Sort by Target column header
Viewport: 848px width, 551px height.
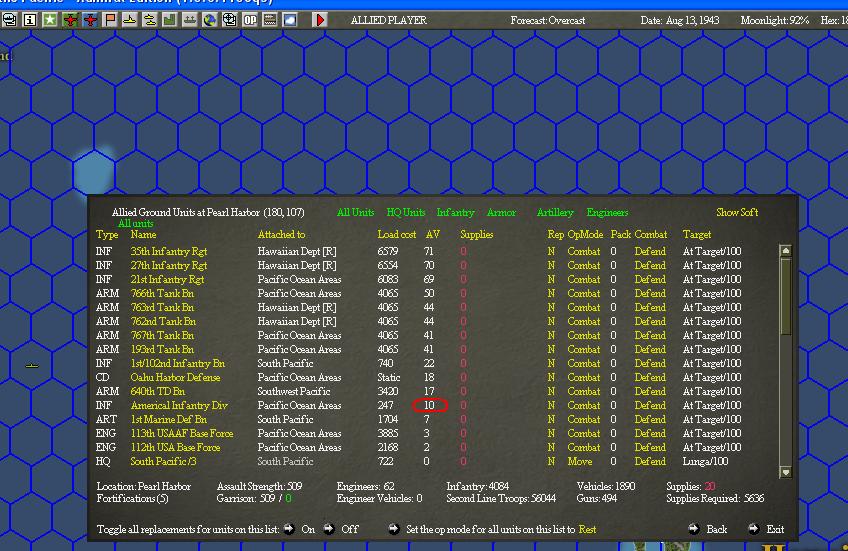coord(697,235)
